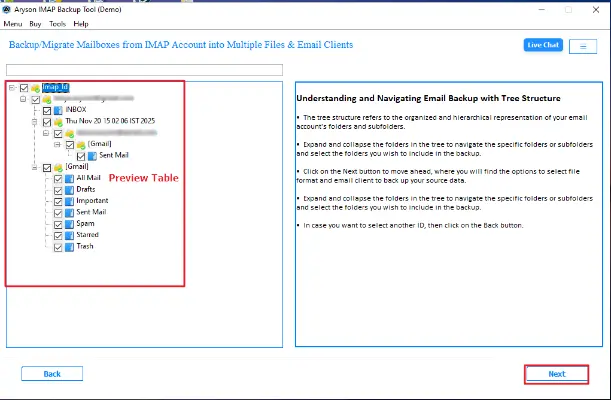Click the Trash folder icon
The image size is (611, 400).
coord(69,247)
